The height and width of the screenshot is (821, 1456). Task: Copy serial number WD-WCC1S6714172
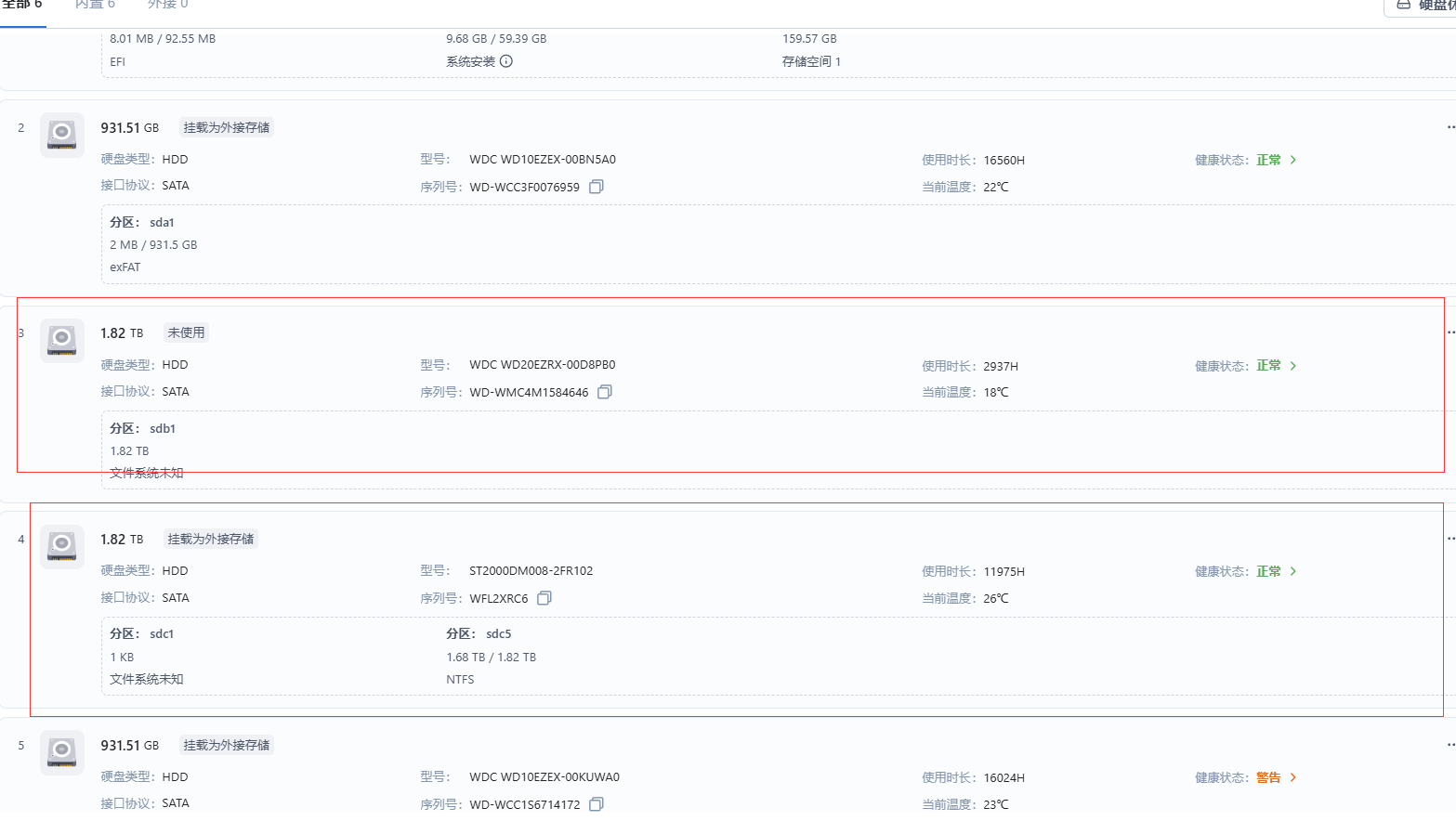[x=597, y=804]
